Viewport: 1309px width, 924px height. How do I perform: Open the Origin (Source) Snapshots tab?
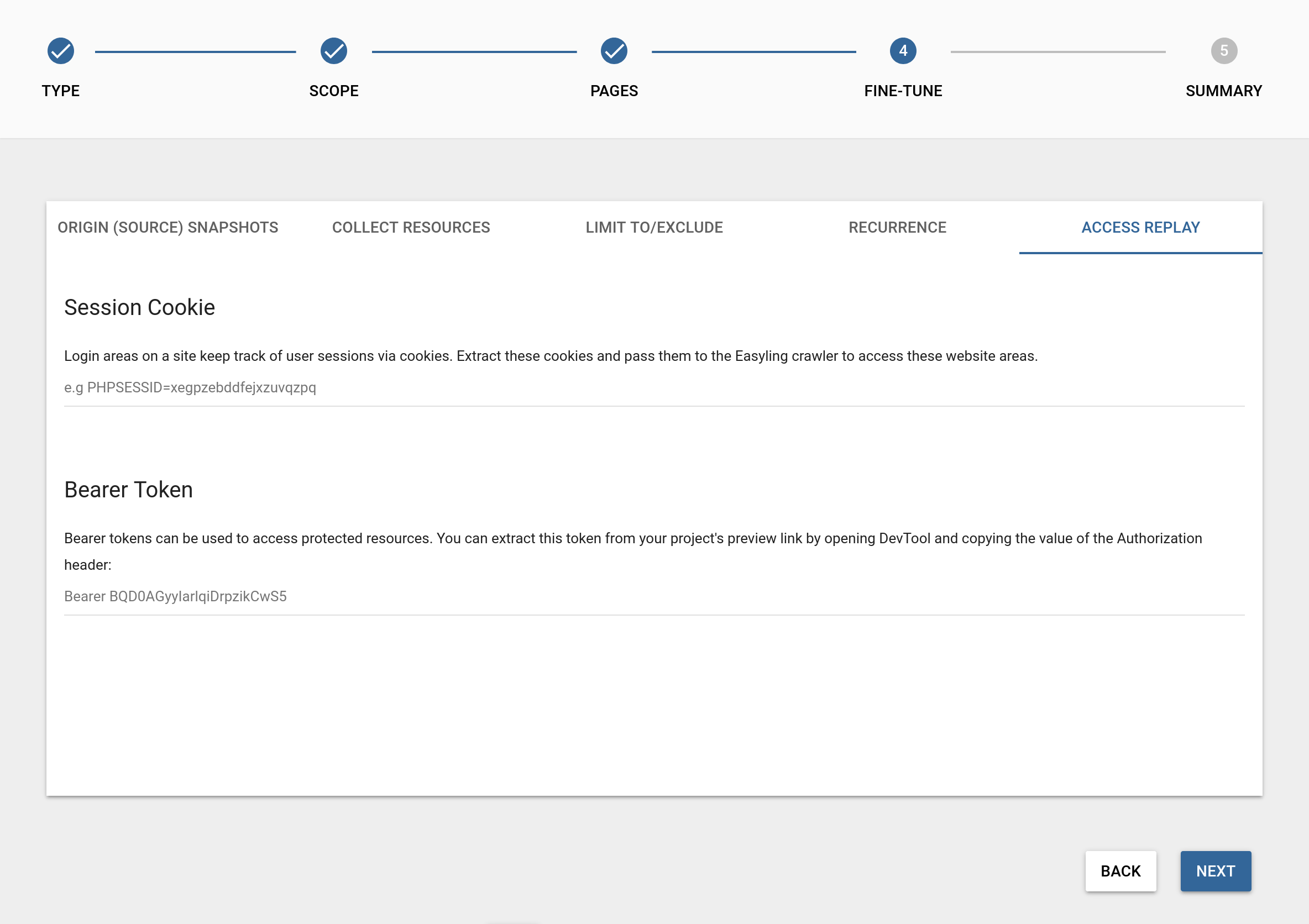[167, 228]
